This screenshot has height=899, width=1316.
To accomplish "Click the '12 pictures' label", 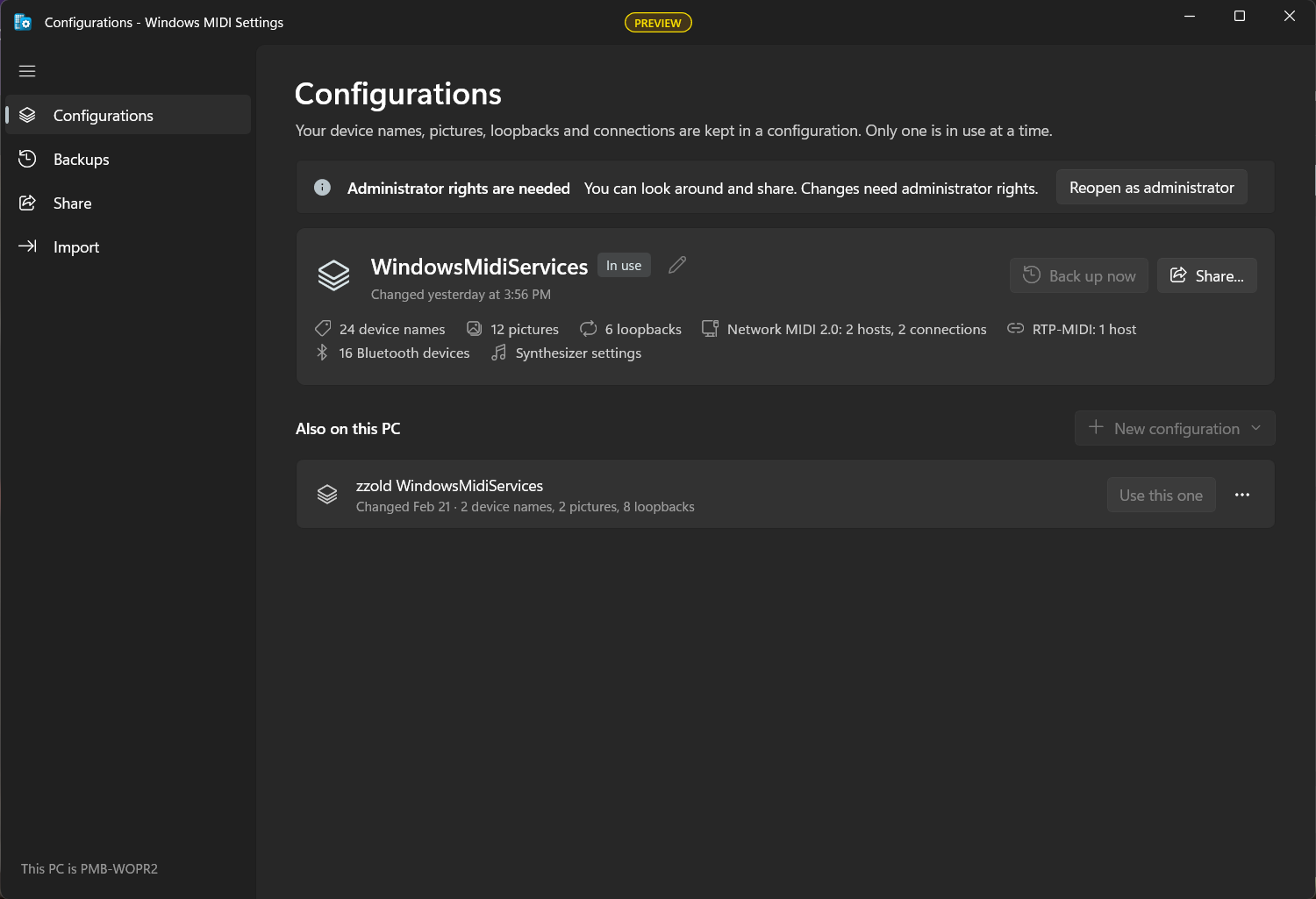I will click(525, 329).
